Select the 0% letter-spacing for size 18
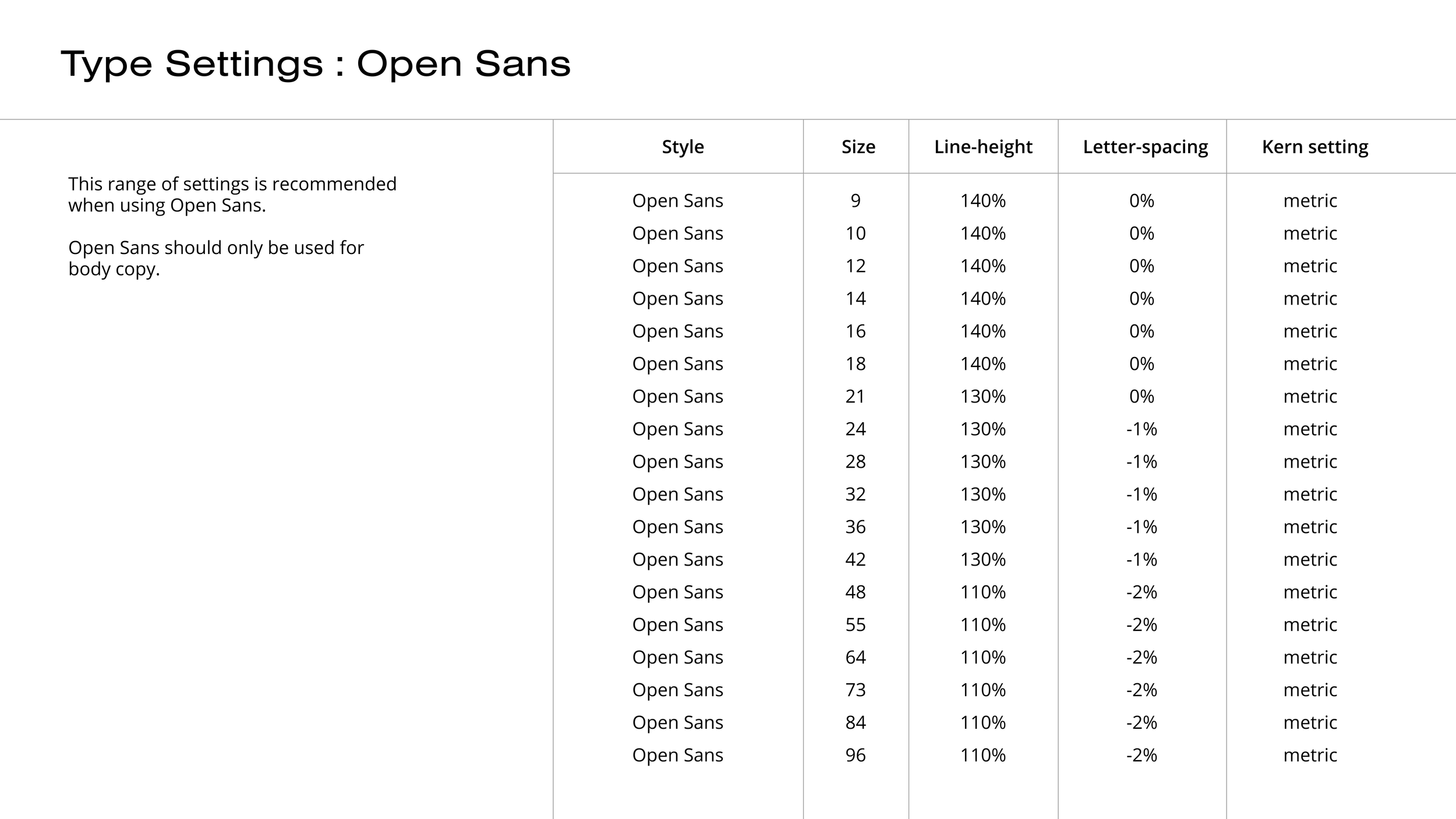The image size is (1456, 819). pyautogui.click(x=1142, y=363)
